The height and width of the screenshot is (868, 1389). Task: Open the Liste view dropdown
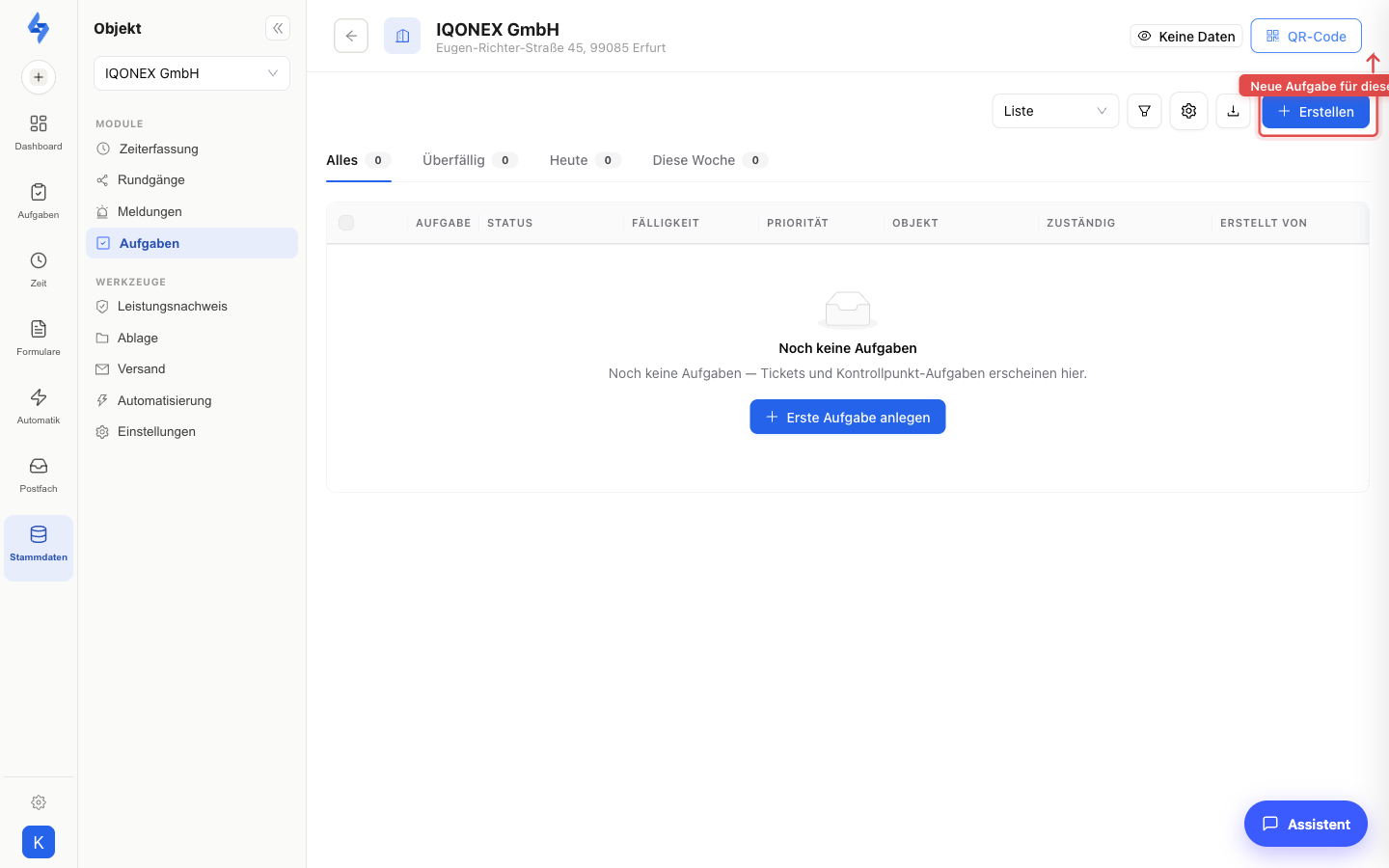point(1055,111)
